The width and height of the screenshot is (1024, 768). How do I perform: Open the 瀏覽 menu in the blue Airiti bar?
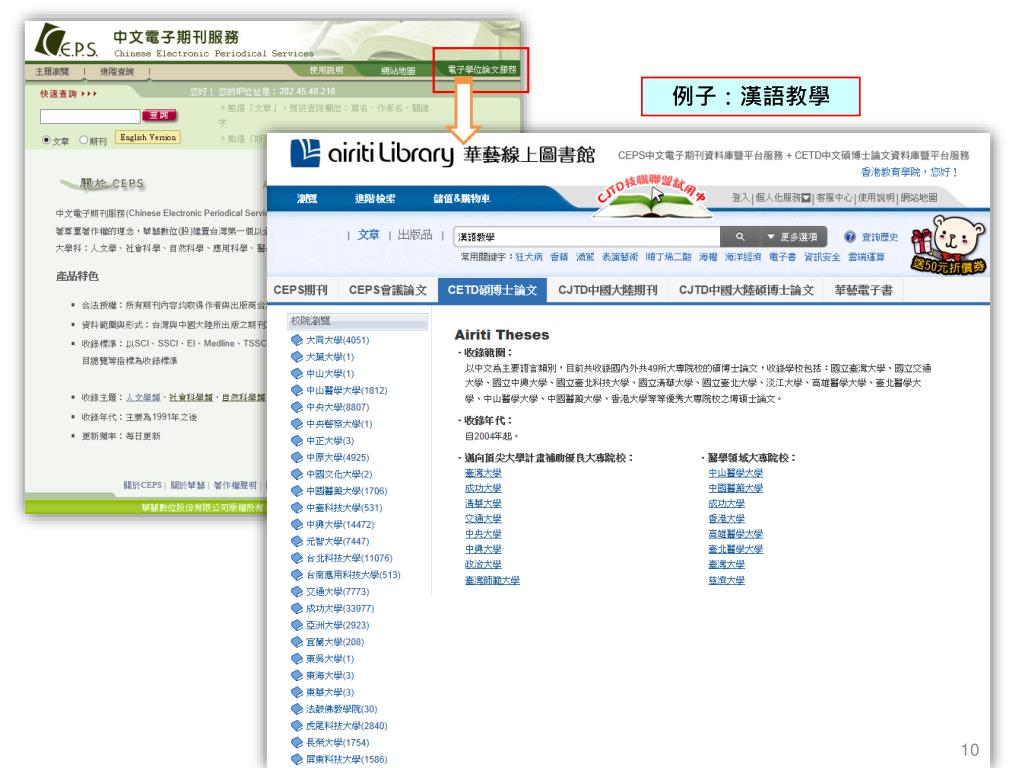point(307,199)
